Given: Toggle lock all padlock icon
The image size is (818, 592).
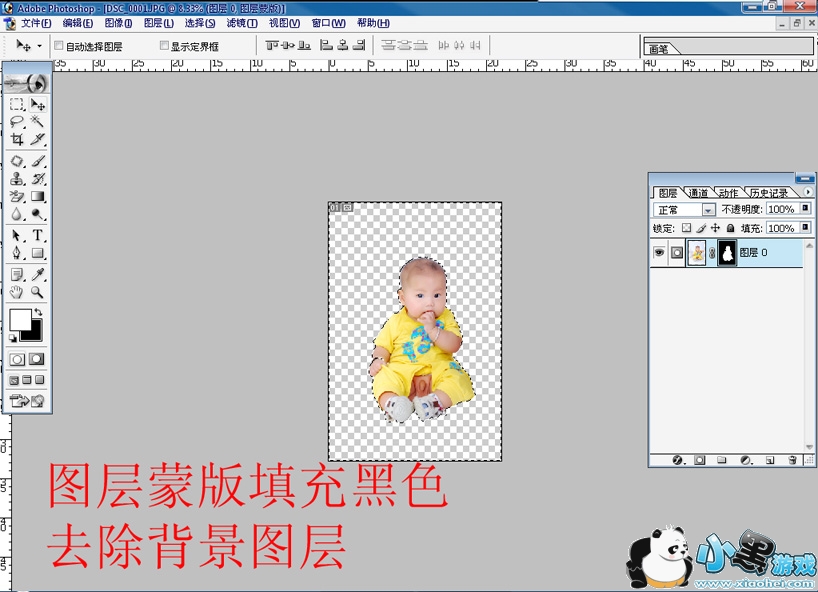Looking at the screenshot, I should pyautogui.click(x=730, y=228).
